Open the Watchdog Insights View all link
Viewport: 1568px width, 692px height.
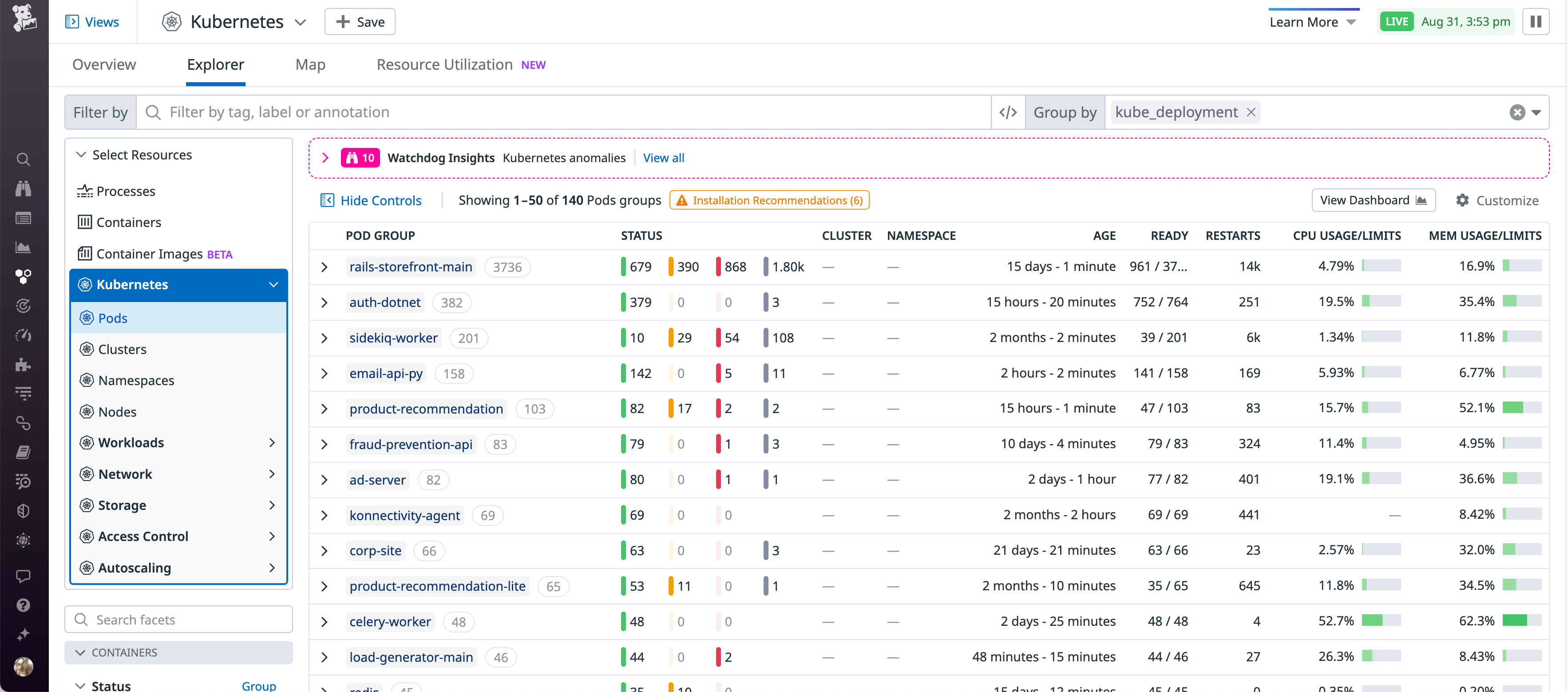pyautogui.click(x=664, y=157)
